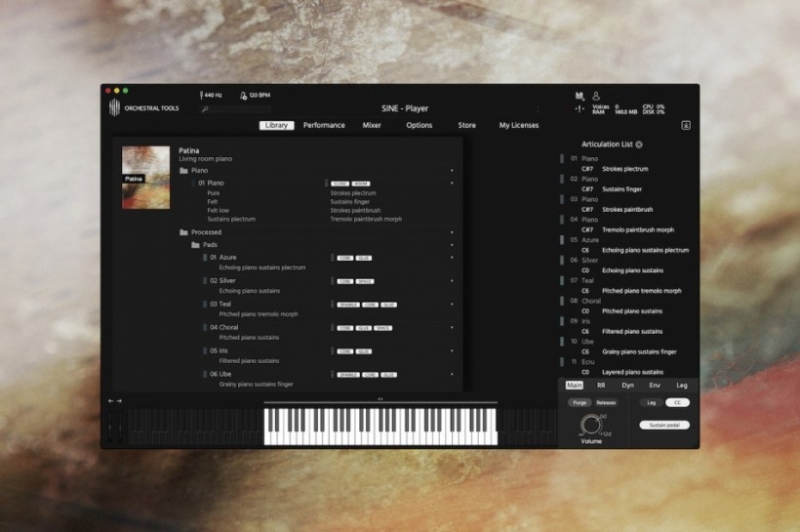Go to the Store tab
800x532 pixels.
click(466, 125)
